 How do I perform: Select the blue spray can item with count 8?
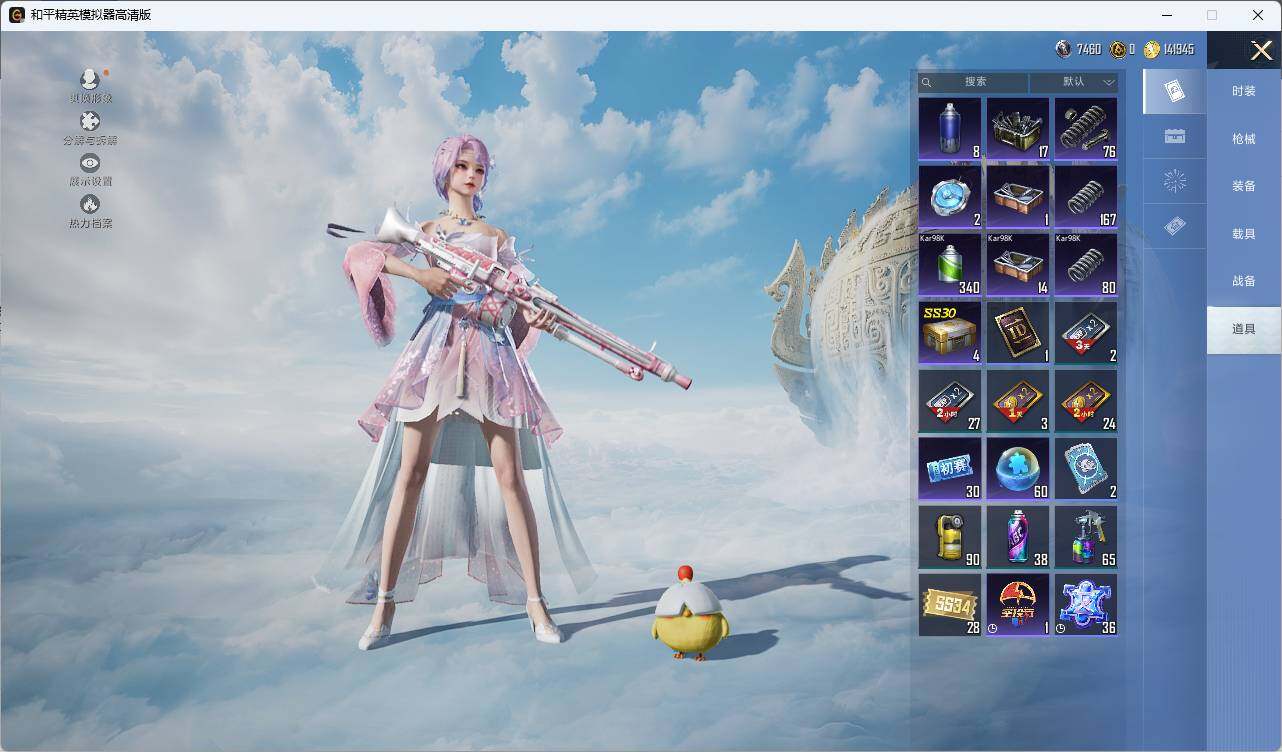[x=950, y=129]
